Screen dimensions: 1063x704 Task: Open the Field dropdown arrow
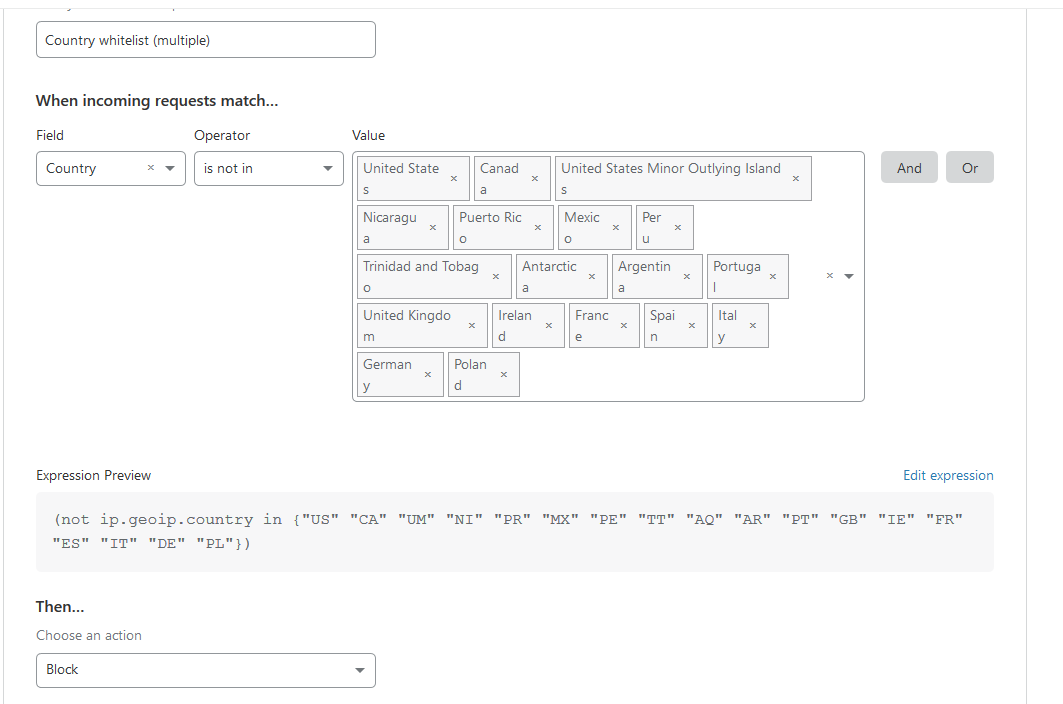coord(170,168)
